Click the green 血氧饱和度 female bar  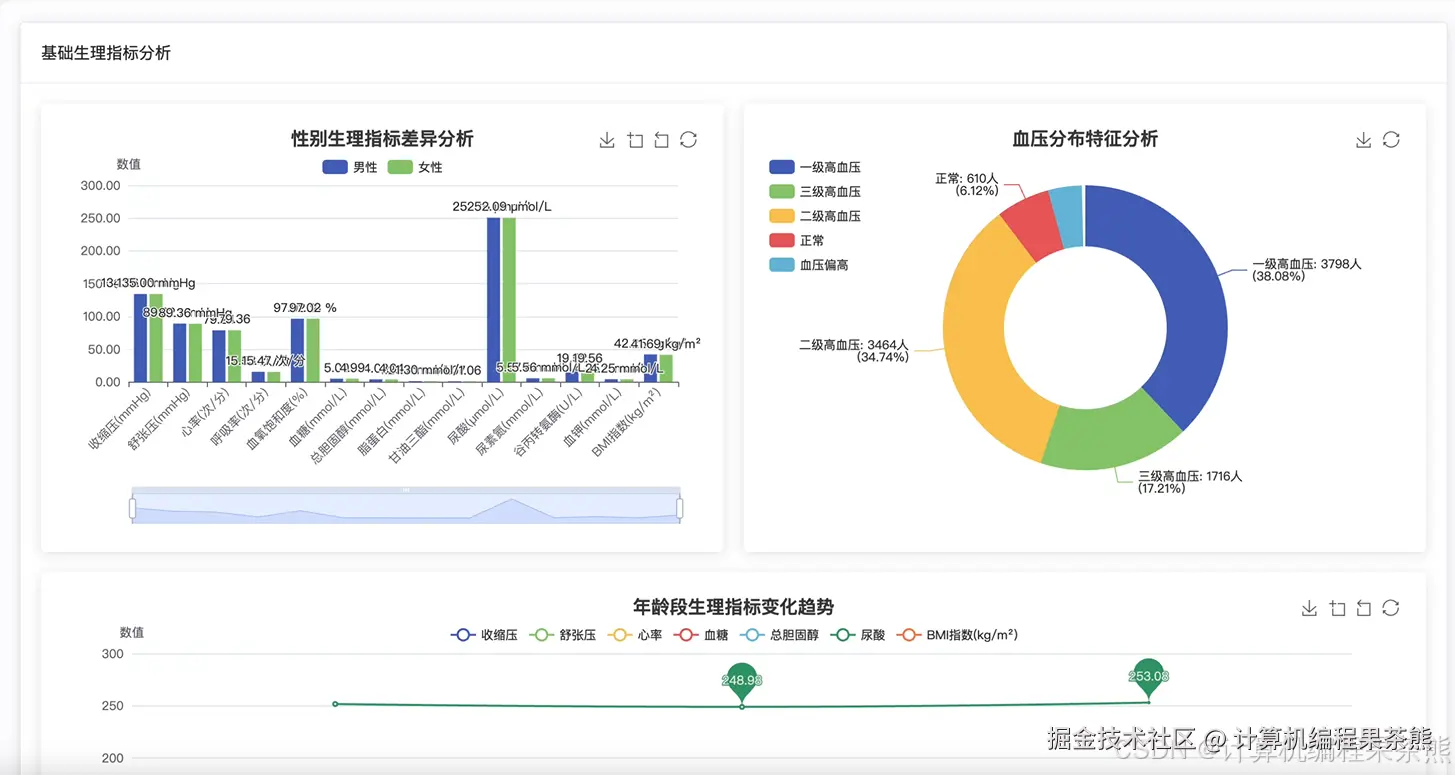313,350
